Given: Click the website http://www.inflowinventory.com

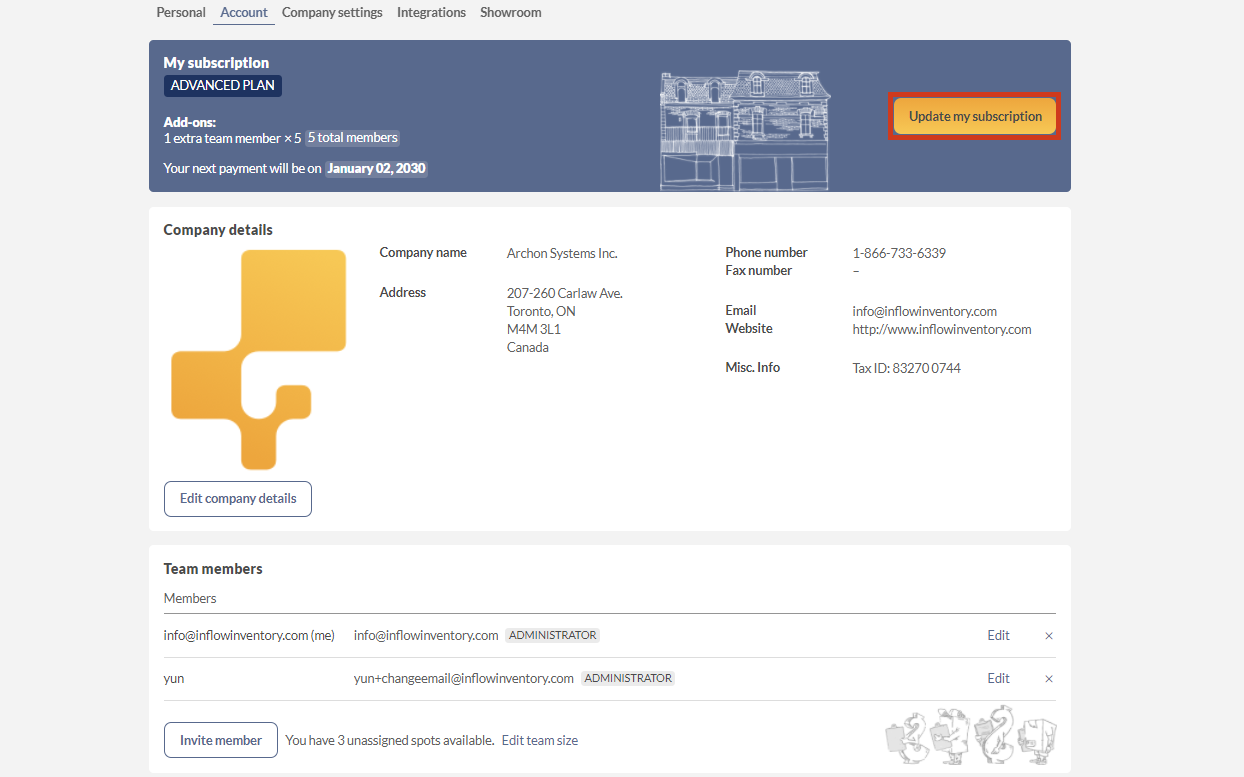Looking at the screenshot, I should (x=942, y=329).
